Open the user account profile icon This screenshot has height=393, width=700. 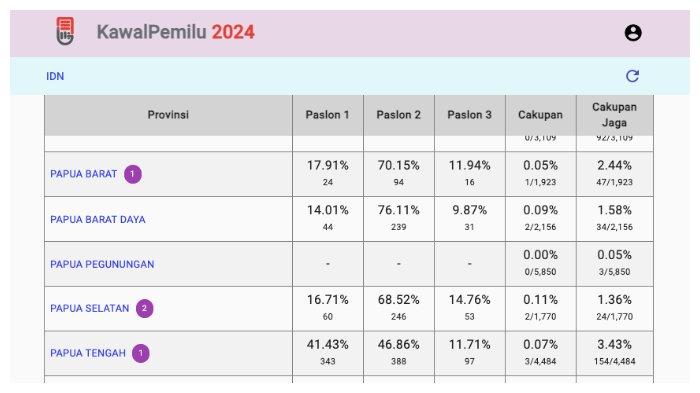[x=633, y=33]
